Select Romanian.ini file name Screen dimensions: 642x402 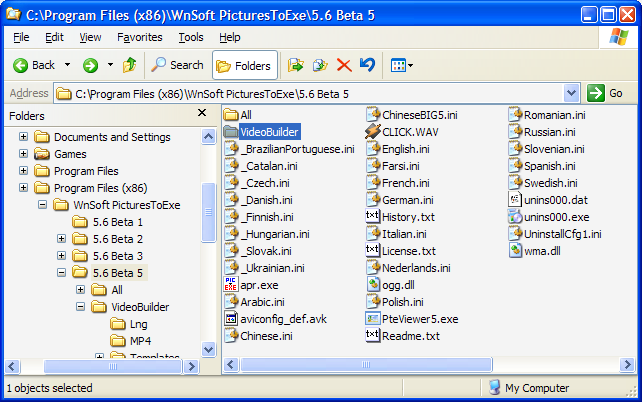point(554,115)
